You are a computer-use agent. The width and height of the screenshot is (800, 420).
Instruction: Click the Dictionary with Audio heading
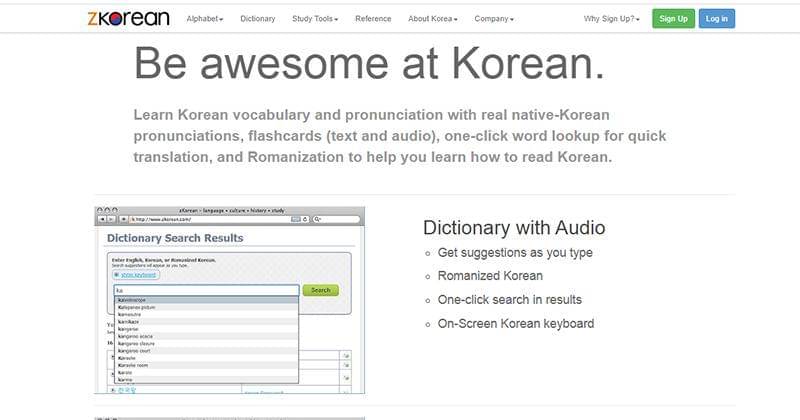click(514, 228)
